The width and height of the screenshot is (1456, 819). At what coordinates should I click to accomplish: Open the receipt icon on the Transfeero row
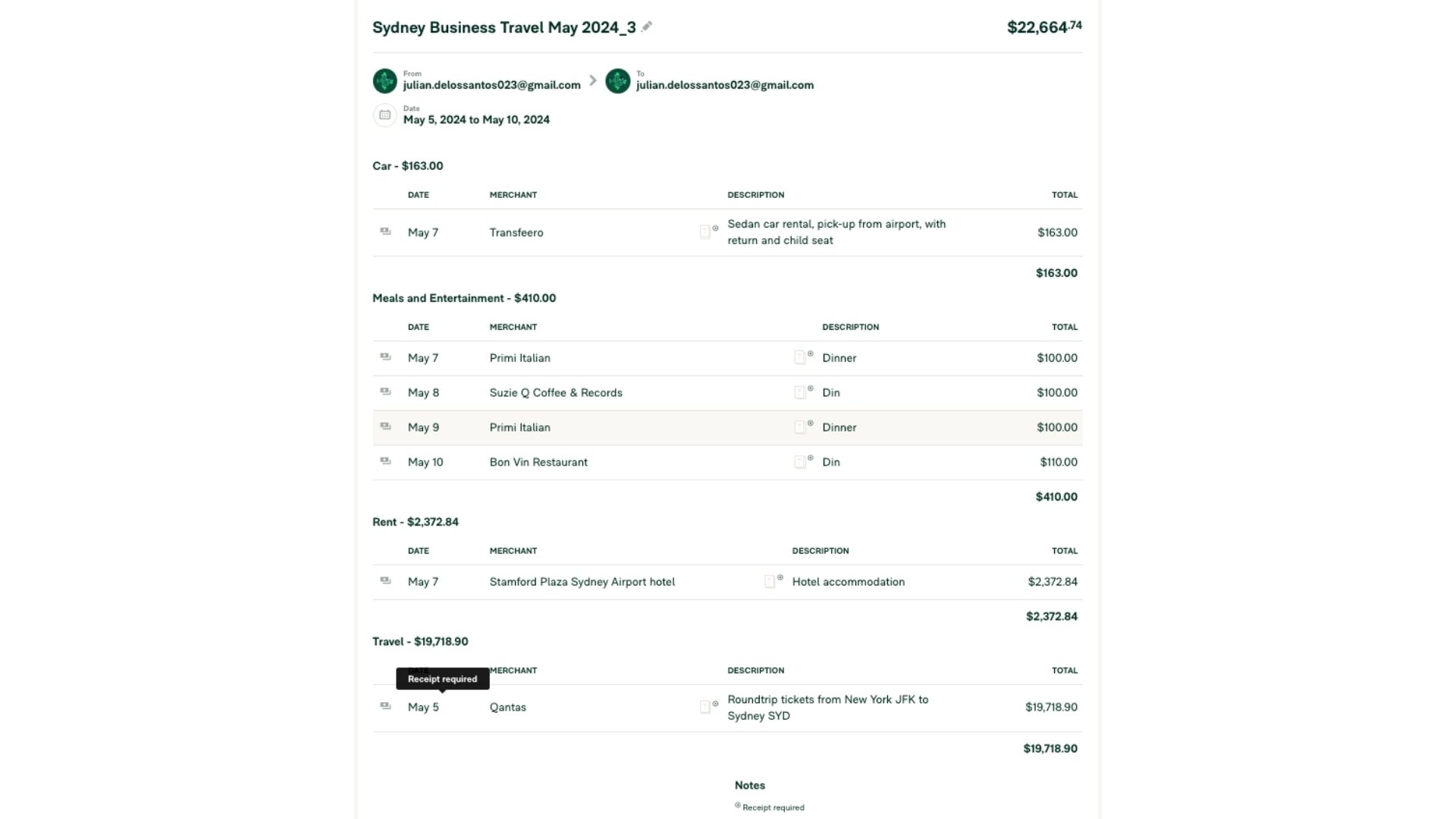click(x=705, y=232)
